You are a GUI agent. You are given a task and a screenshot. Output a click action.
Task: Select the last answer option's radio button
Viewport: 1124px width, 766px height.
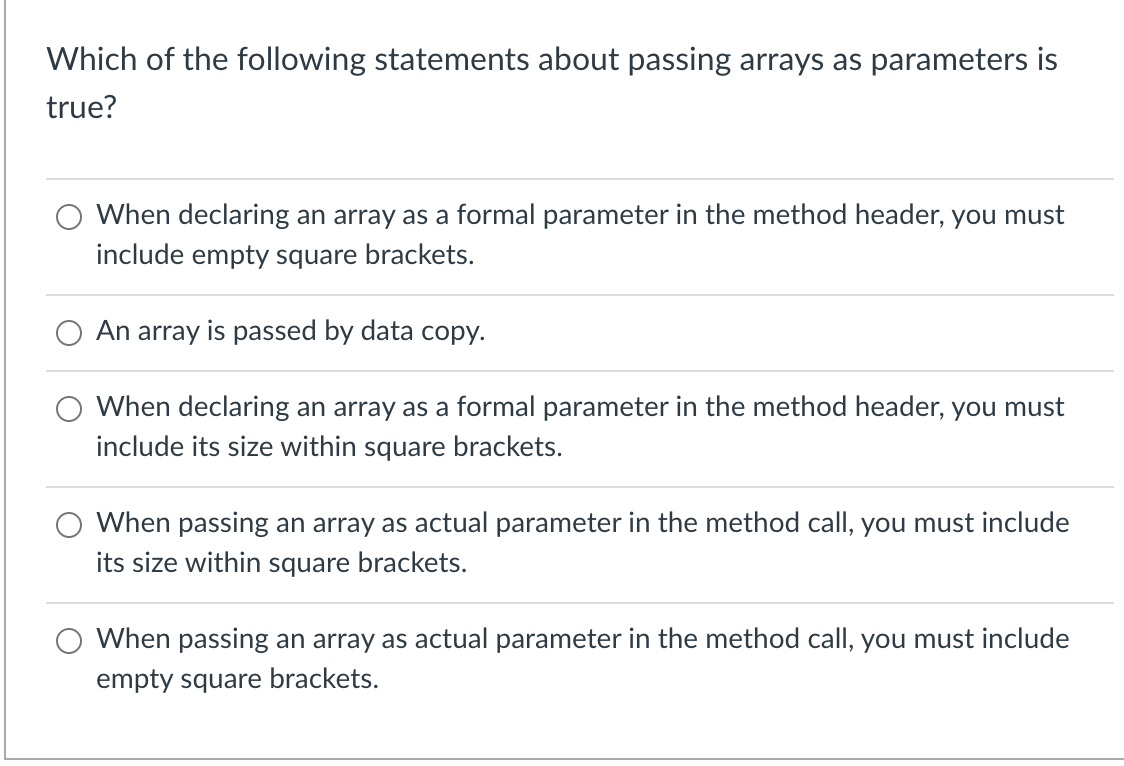pos(69,640)
